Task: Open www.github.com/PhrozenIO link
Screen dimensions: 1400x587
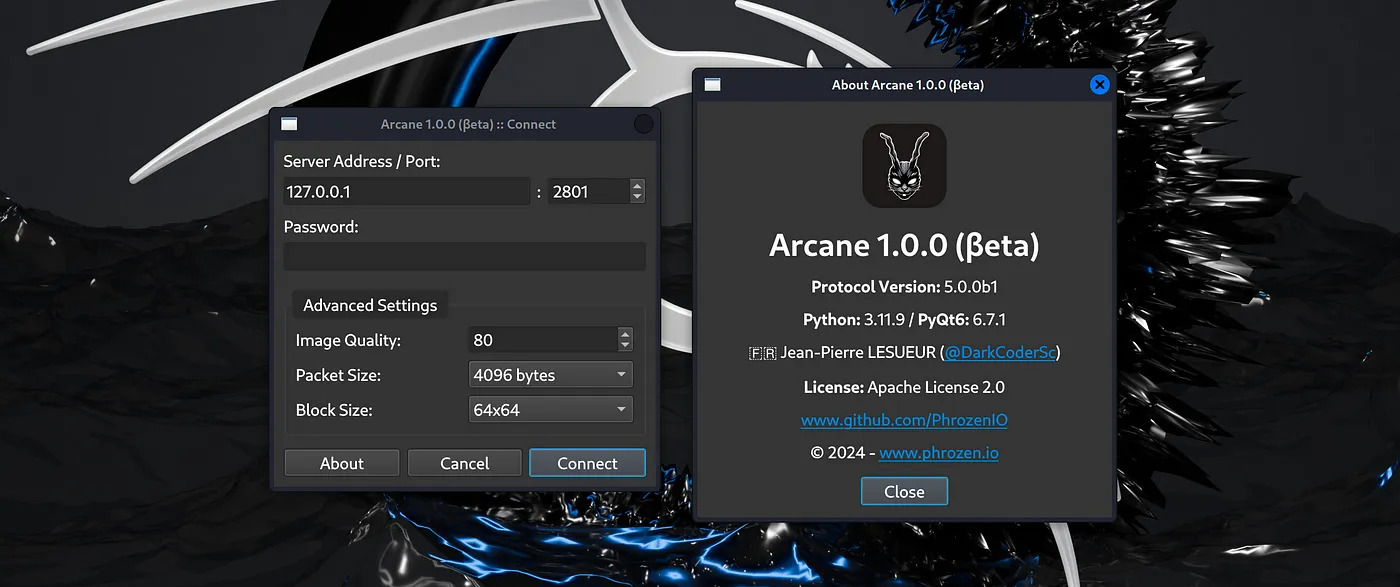Action: pyautogui.click(x=904, y=420)
